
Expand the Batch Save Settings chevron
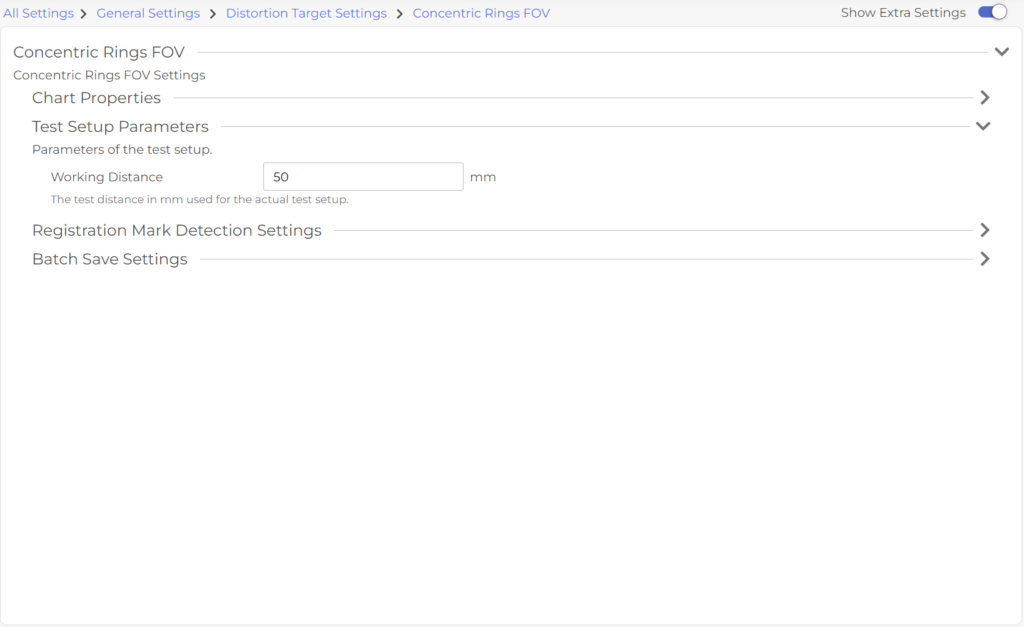985,259
